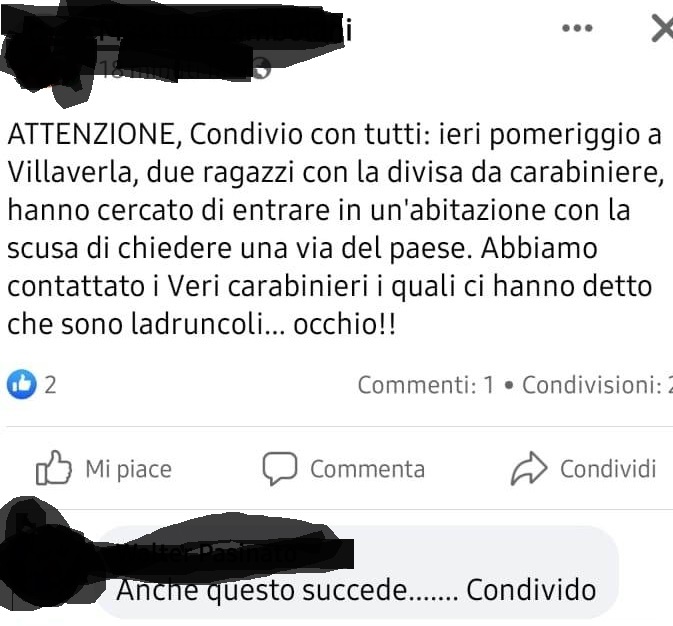Image resolution: width=673 pixels, height=626 pixels.
Task: Select the 'Commenta' text button
Action: tap(367, 469)
